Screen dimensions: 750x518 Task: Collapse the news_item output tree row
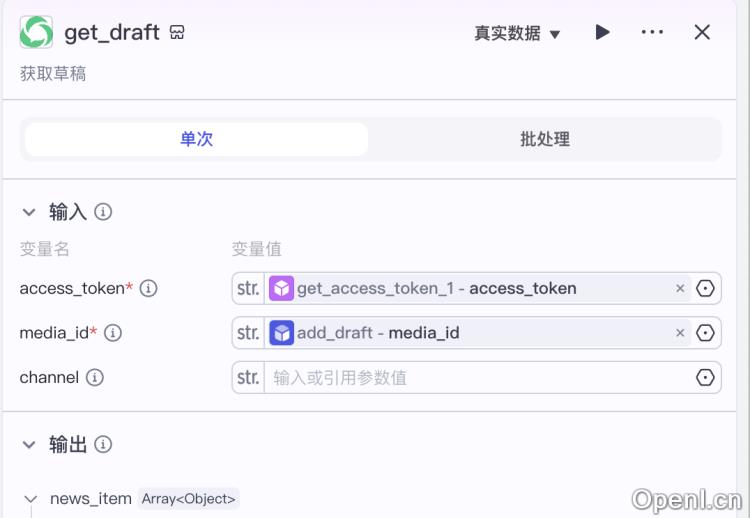pyautogui.click(x=31, y=499)
